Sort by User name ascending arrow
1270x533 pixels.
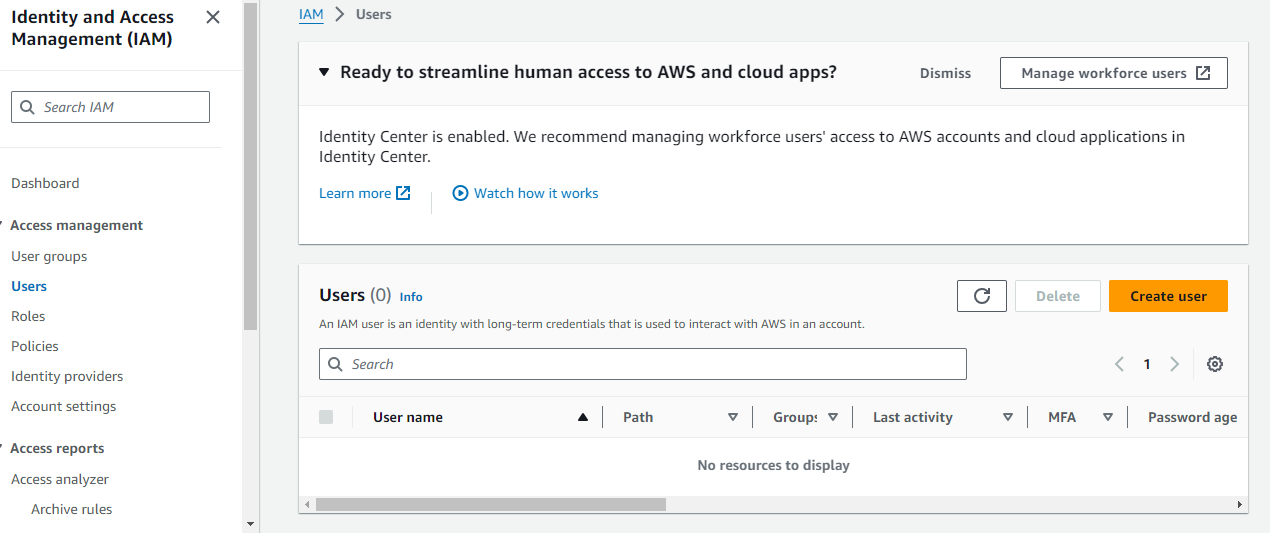click(x=583, y=417)
